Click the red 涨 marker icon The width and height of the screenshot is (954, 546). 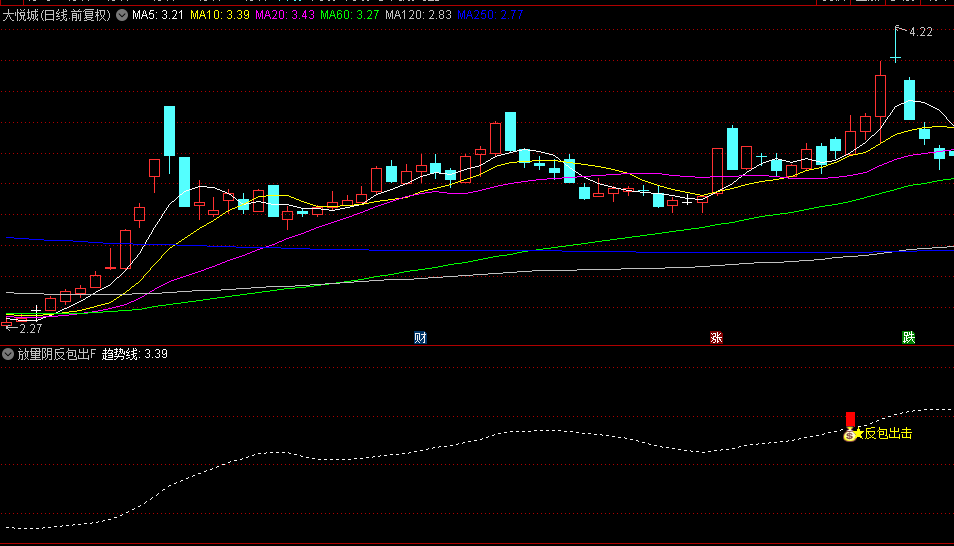(716, 338)
